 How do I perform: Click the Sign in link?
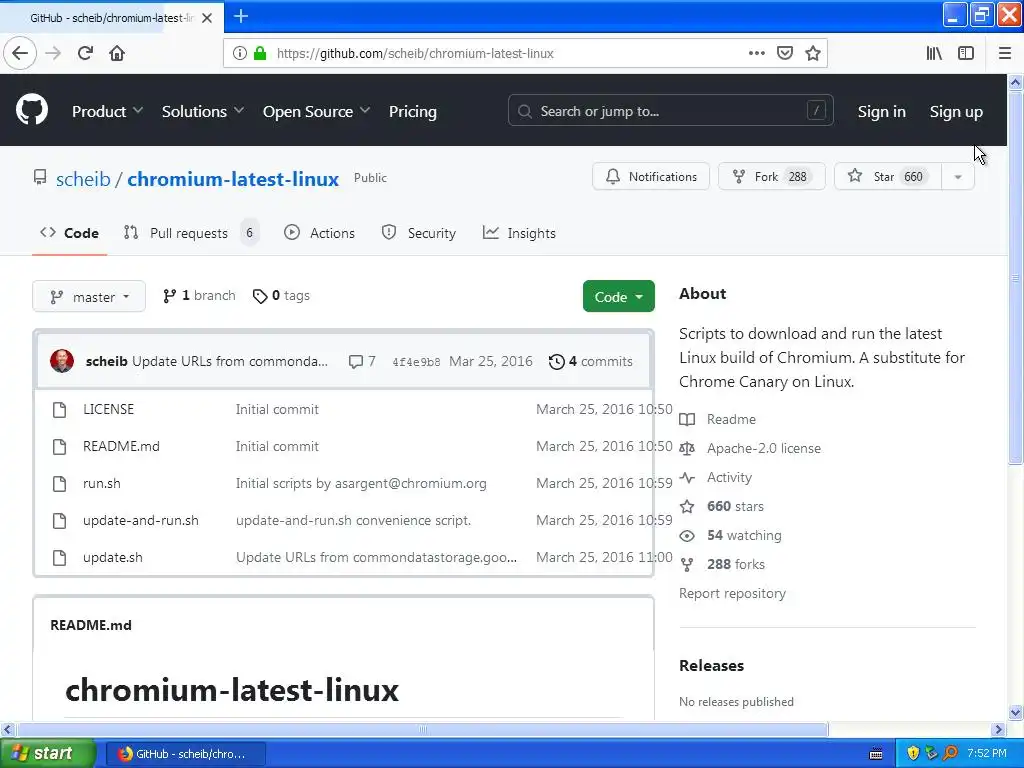(882, 112)
